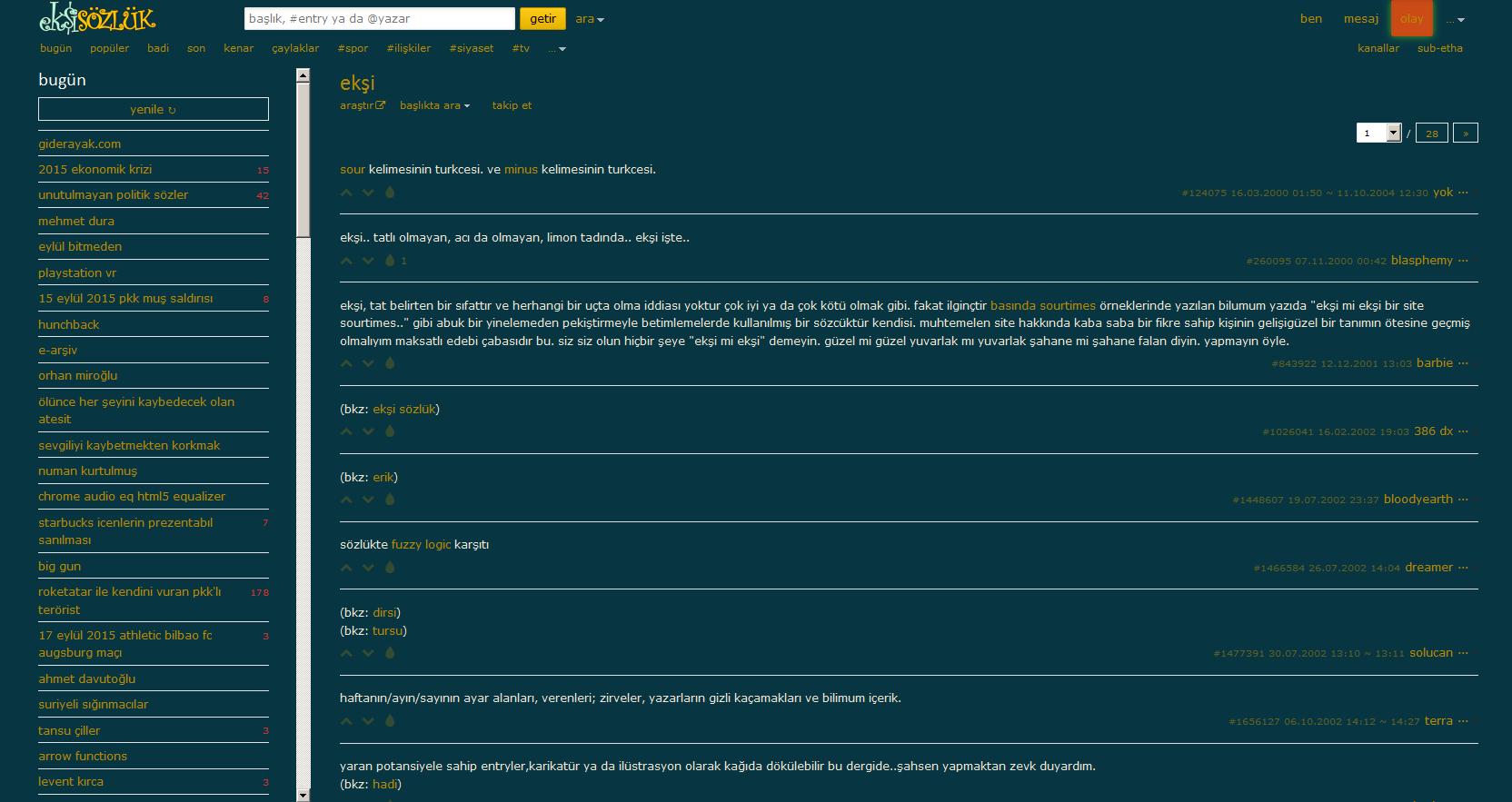Favorite terra's entry drop icon
The image size is (1512, 802).
(390, 721)
